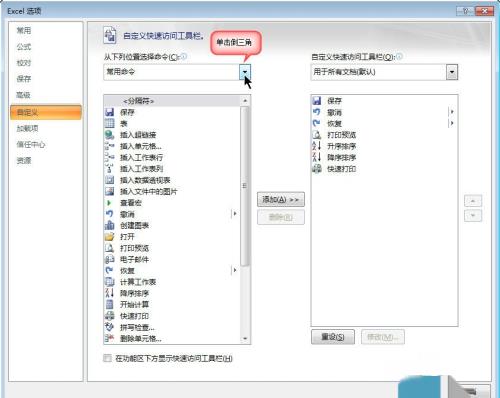Select the <分隔符> separator entry

[x=172, y=101]
